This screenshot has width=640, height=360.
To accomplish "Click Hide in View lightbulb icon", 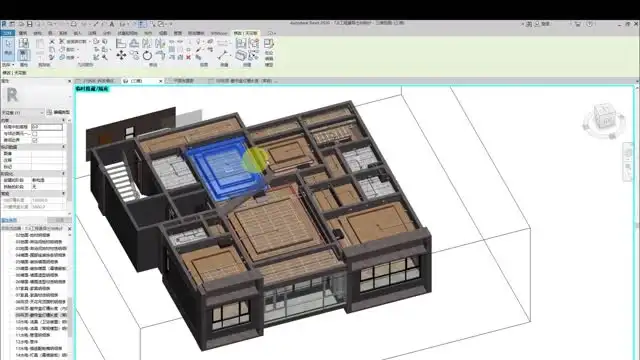I will (x=198, y=42).
